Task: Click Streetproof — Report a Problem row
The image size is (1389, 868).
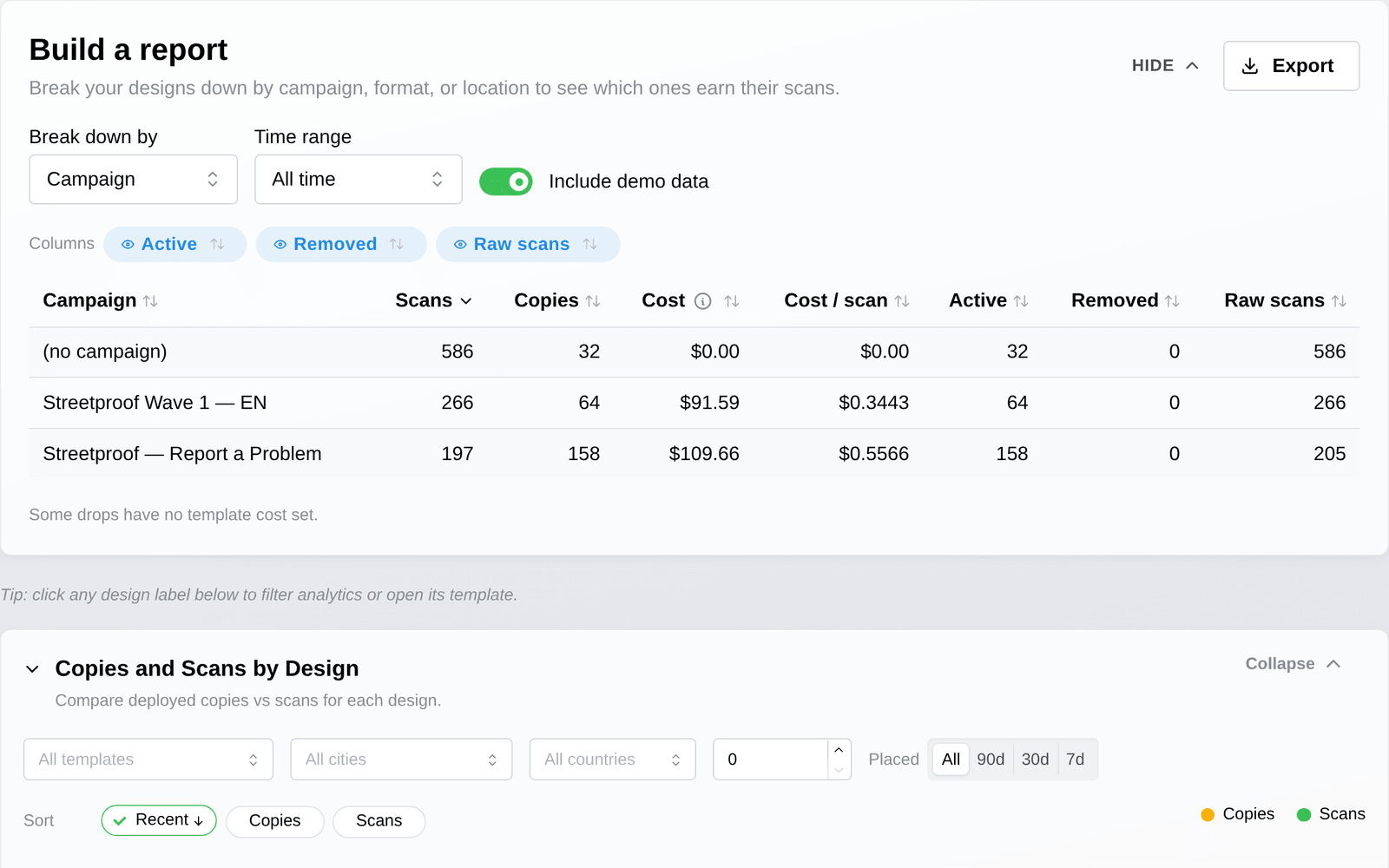Action: pos(694,454)
